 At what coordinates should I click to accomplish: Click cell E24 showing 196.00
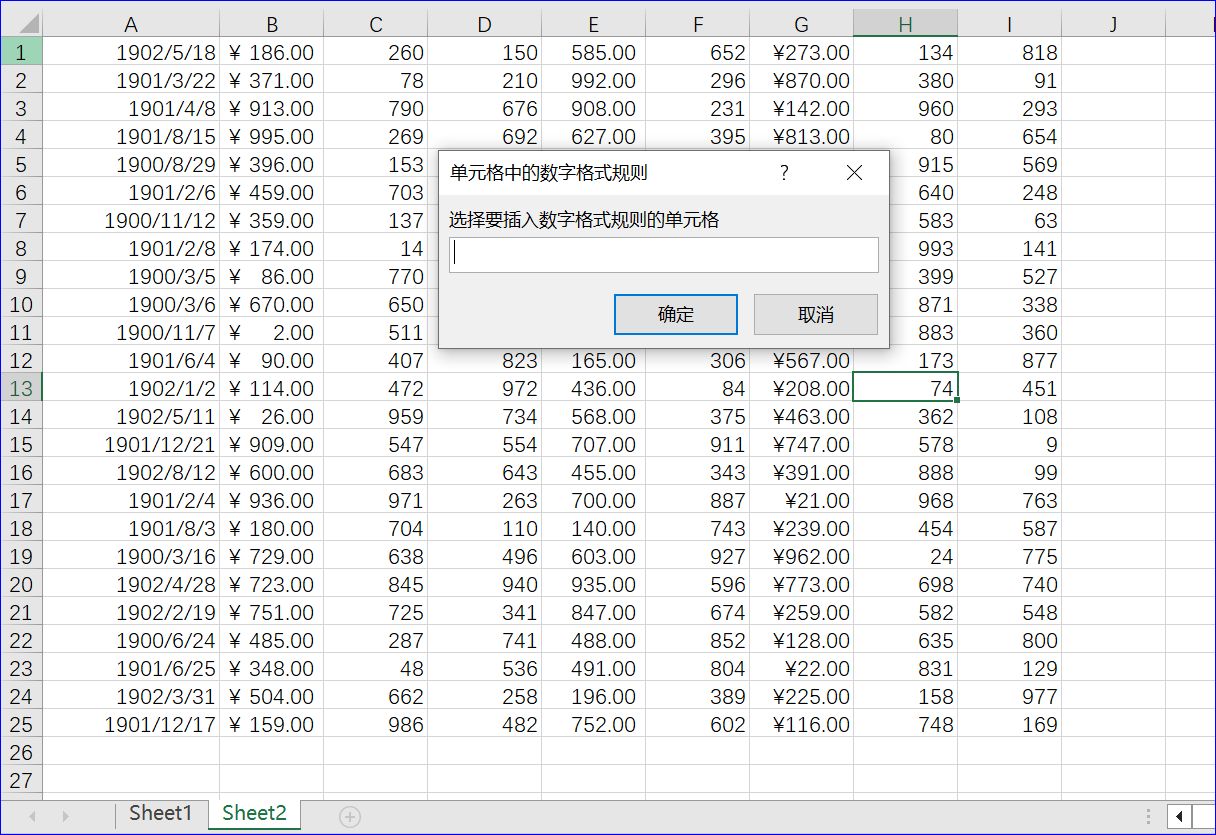tap(594, 696)
